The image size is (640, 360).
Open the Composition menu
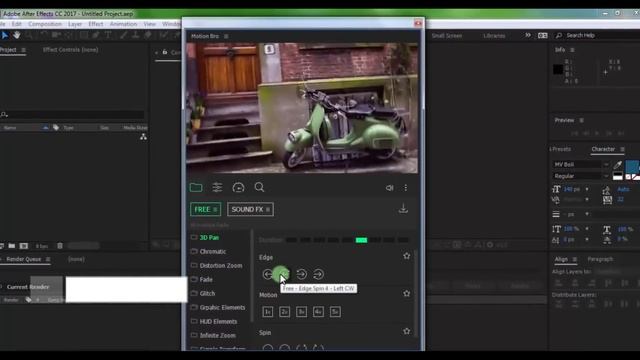tap(45, 24)
